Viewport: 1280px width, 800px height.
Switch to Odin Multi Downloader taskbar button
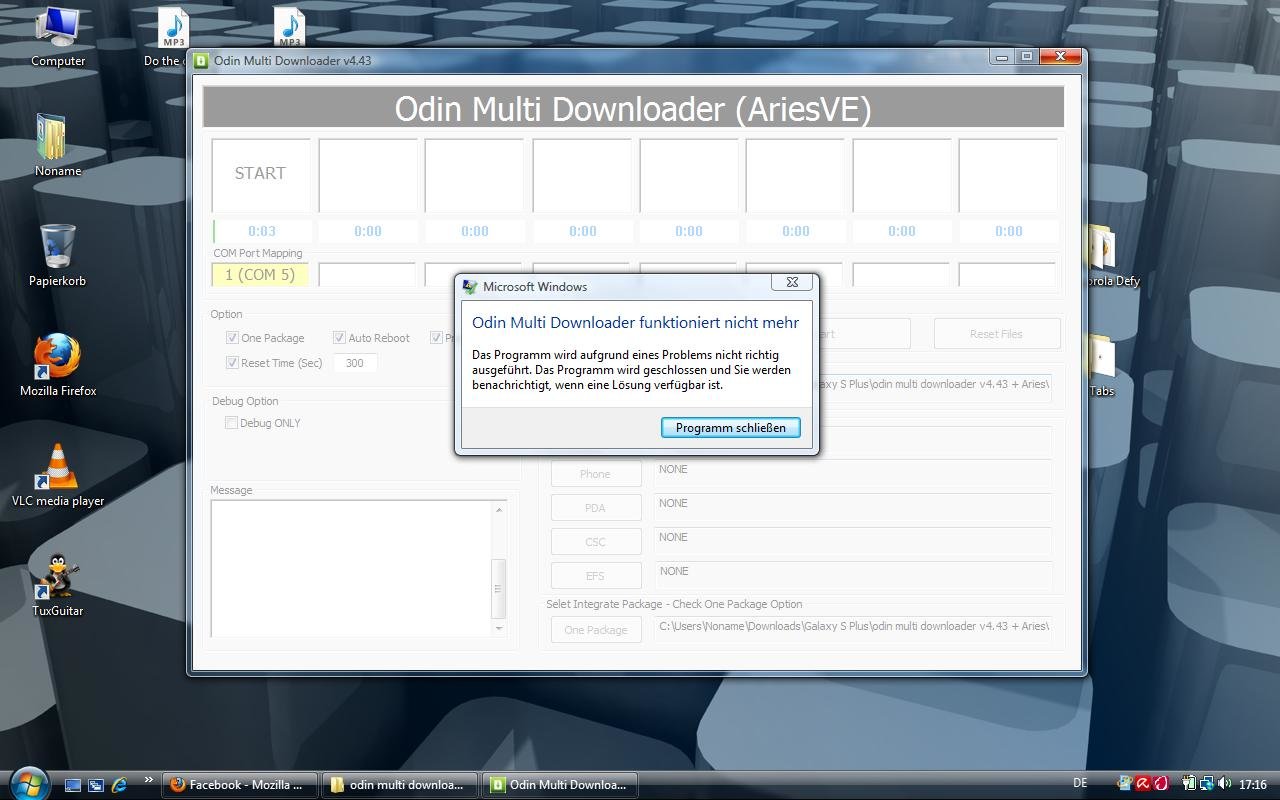click(560, 785)
